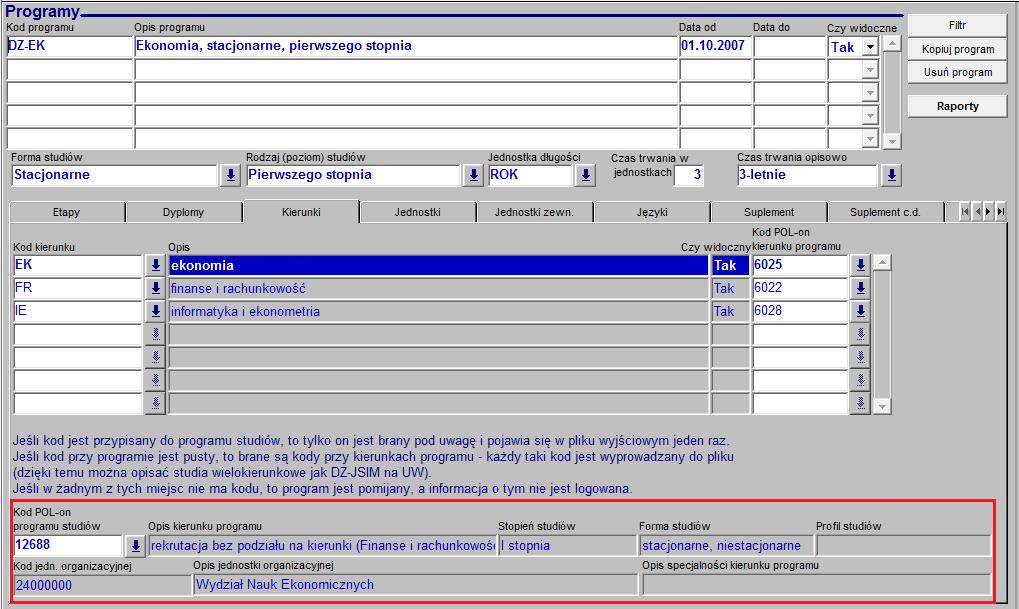Select the Kierunki tab
This screenshot has height=609, width=1019.
(301, 212)
